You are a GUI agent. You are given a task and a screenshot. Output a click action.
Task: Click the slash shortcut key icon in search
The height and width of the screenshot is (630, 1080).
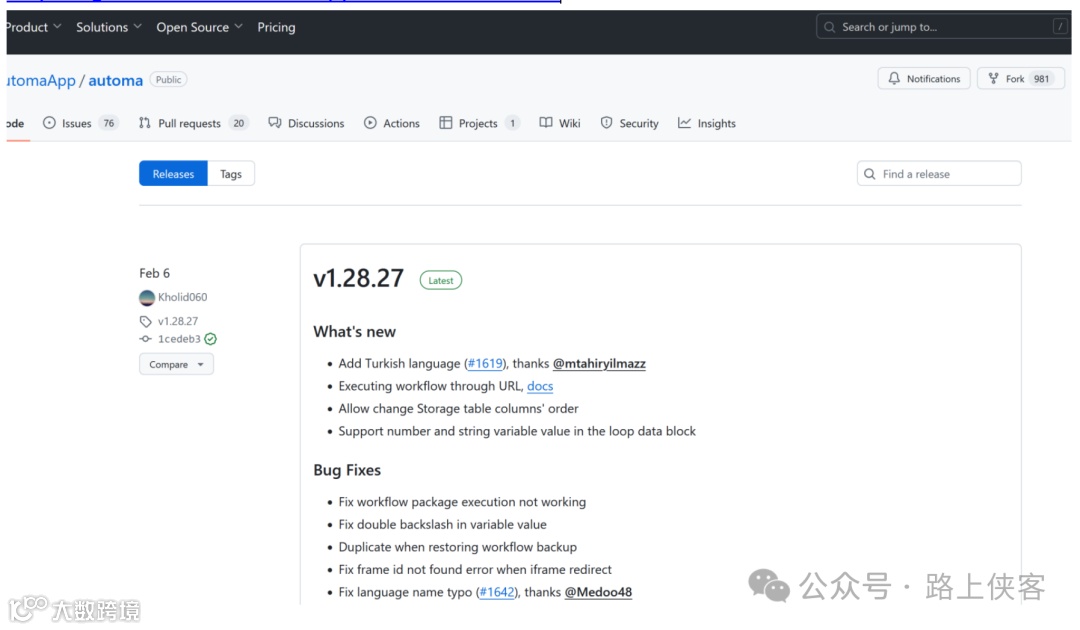(x=1059, y=27)
